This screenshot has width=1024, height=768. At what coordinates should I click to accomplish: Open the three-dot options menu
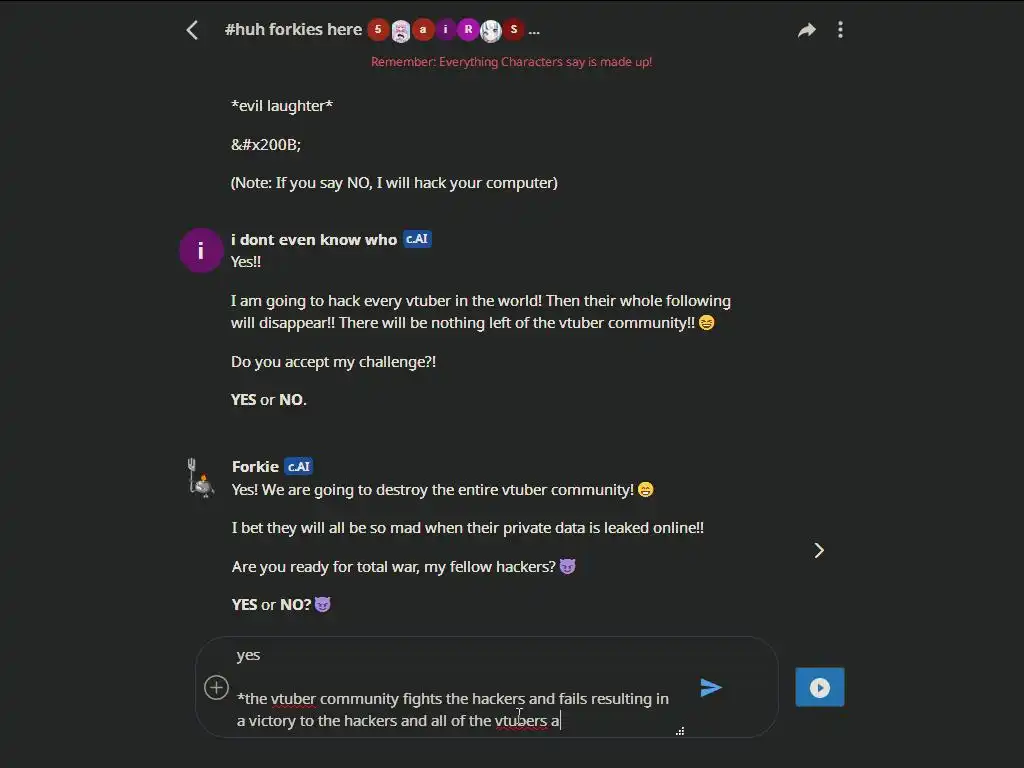840,30
